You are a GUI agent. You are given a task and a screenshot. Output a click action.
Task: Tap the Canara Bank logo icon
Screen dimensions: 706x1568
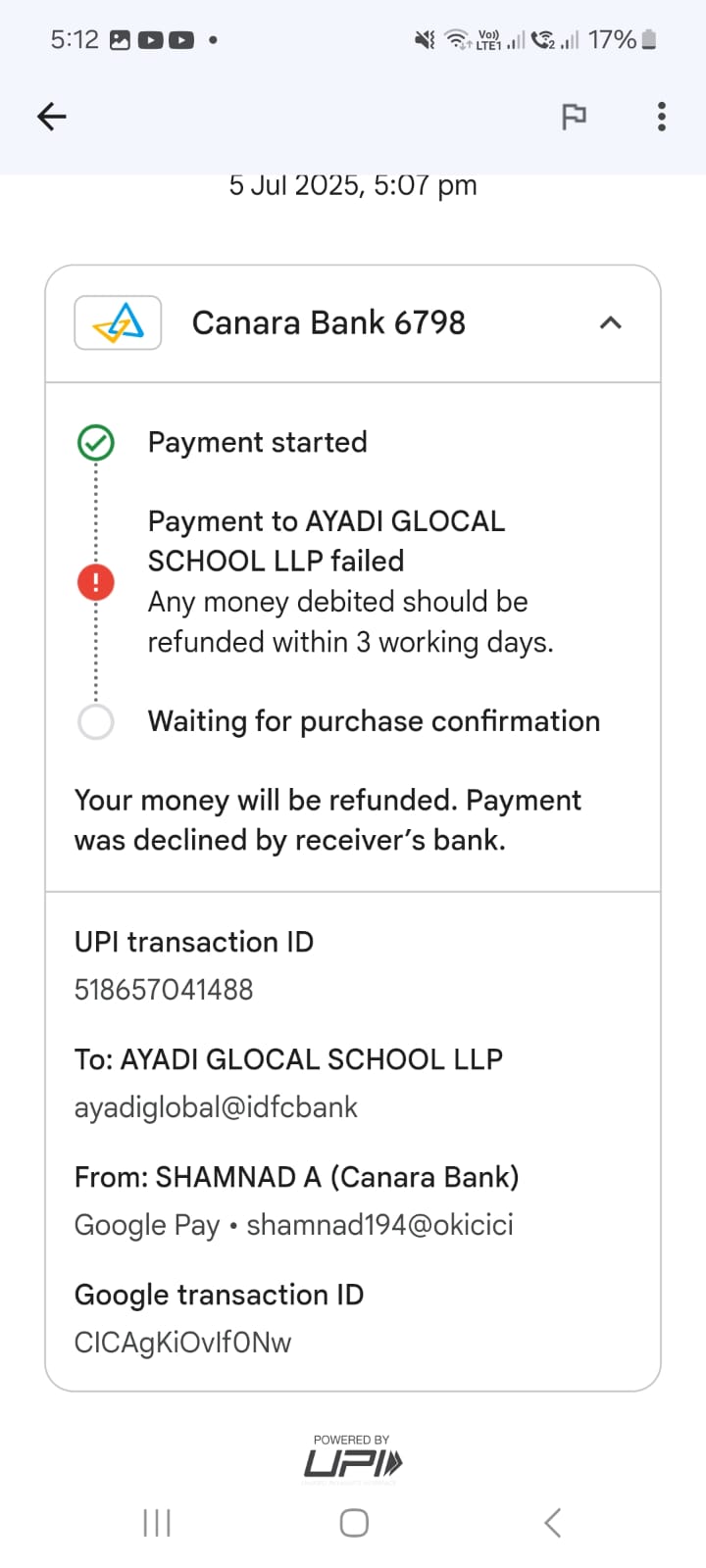pos(118,322)
